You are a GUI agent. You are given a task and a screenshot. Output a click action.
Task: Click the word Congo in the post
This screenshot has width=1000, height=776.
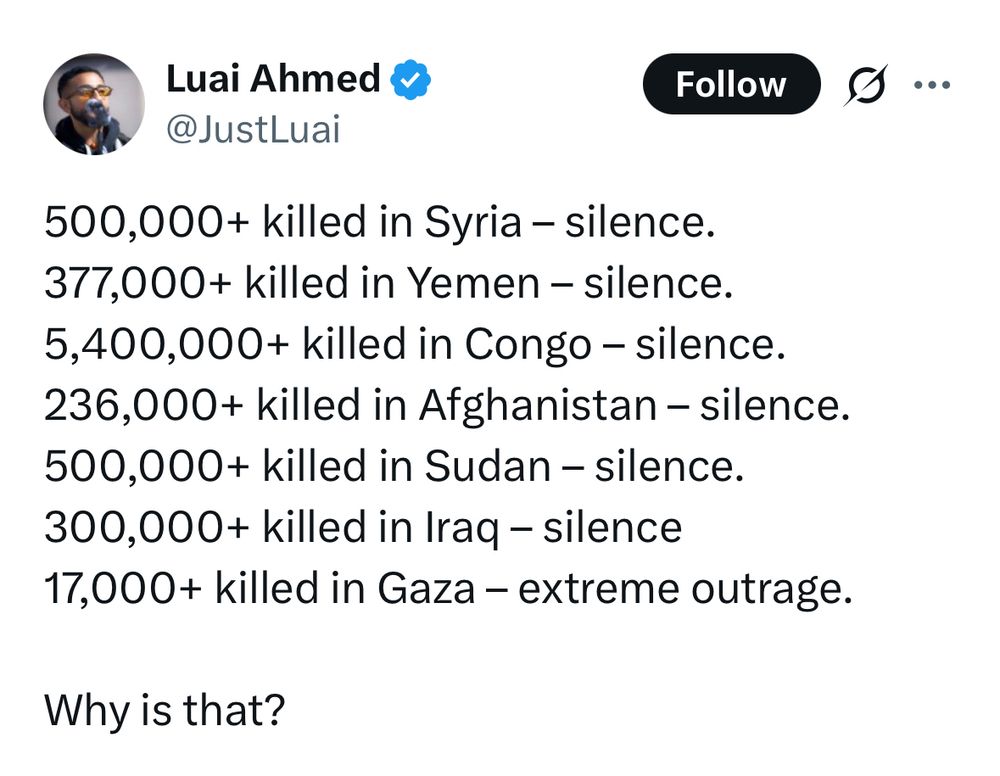(528, 346)
